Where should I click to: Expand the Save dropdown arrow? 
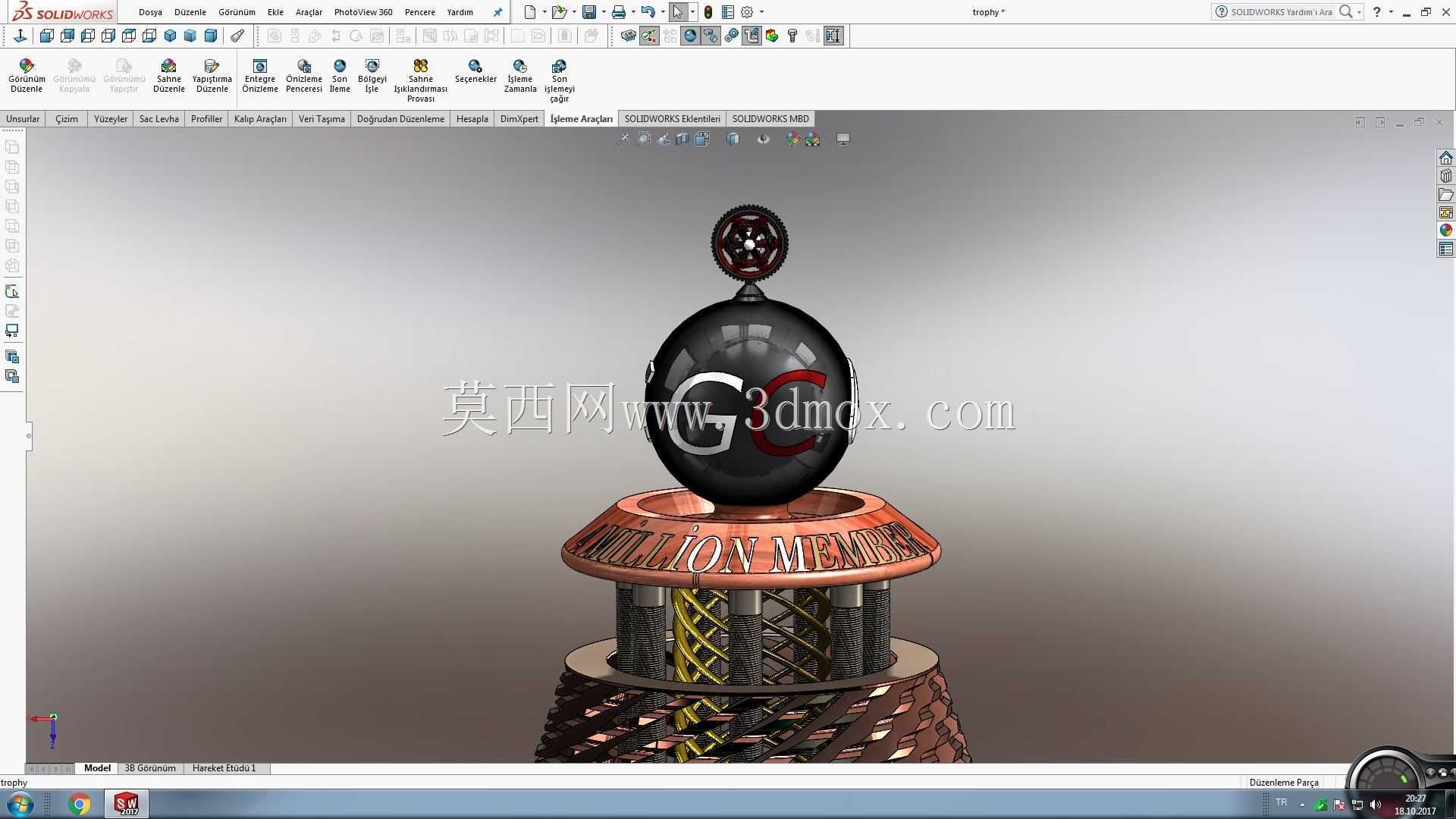coord(604,12)
